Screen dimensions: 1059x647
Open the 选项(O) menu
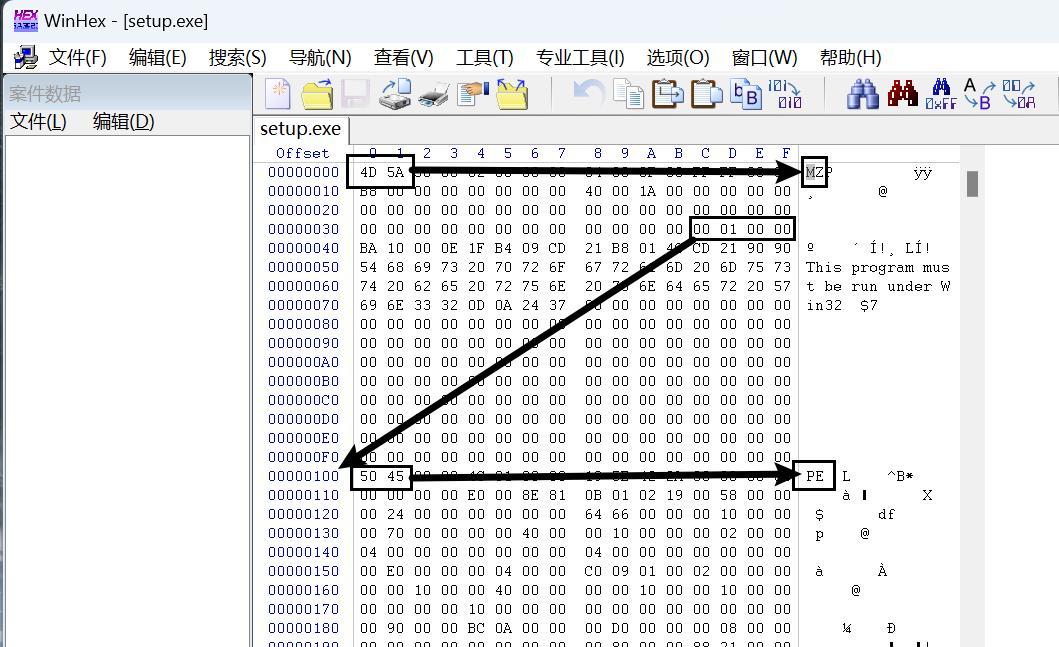click(x=677, y=57)
